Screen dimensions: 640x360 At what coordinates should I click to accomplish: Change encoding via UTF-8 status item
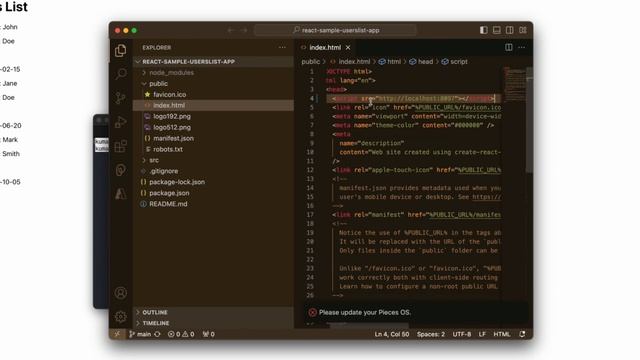(462, 334)
